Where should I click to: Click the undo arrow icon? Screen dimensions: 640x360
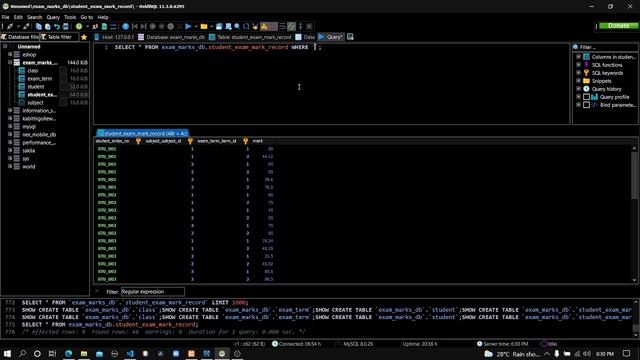coord(57,27)
